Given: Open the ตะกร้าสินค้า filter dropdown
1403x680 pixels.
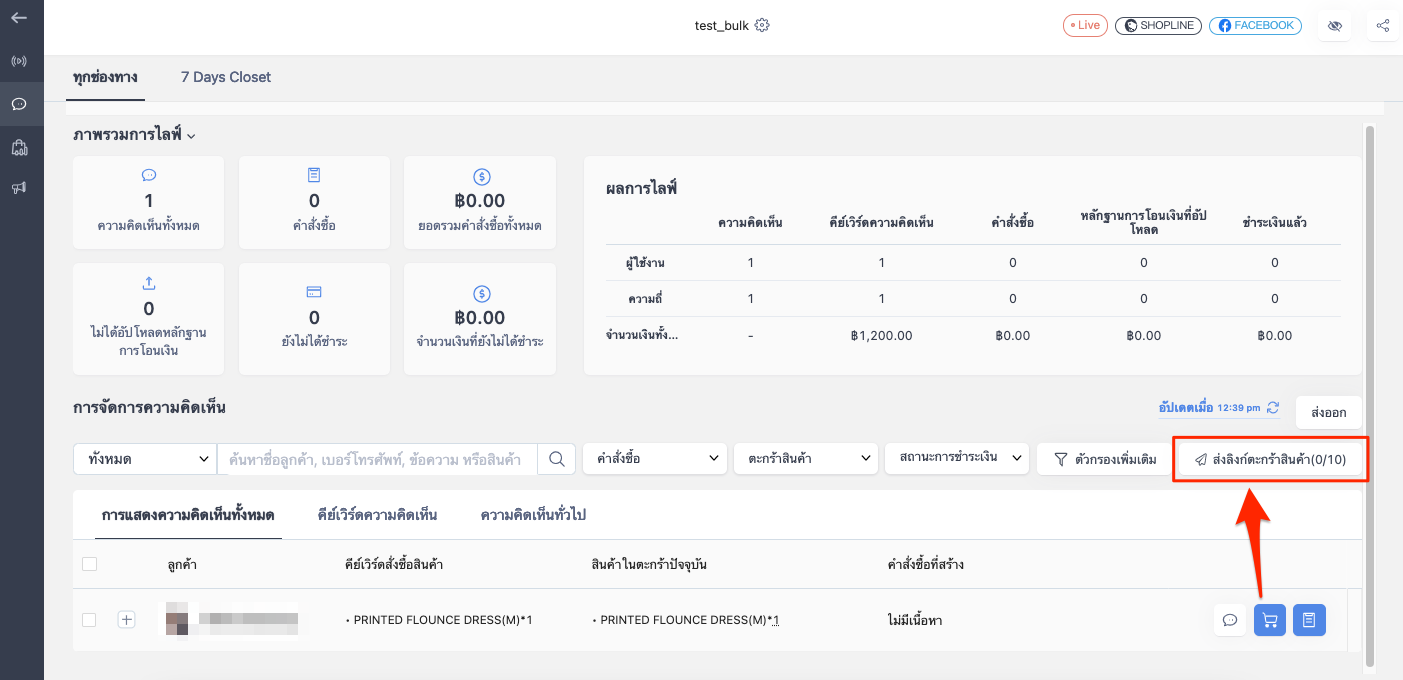Looking at the screenshot, I should [806, 459].
